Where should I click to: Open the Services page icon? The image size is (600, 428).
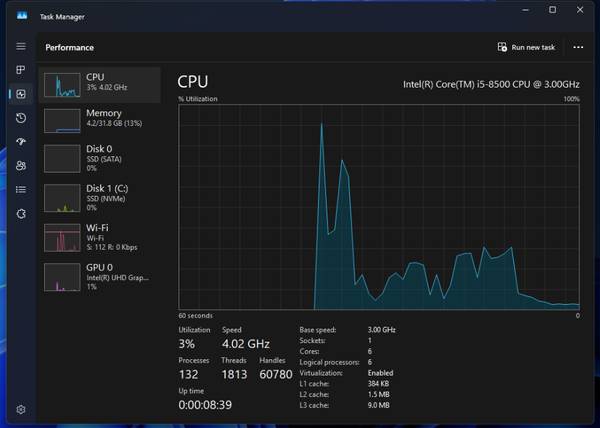click(21, 213)
